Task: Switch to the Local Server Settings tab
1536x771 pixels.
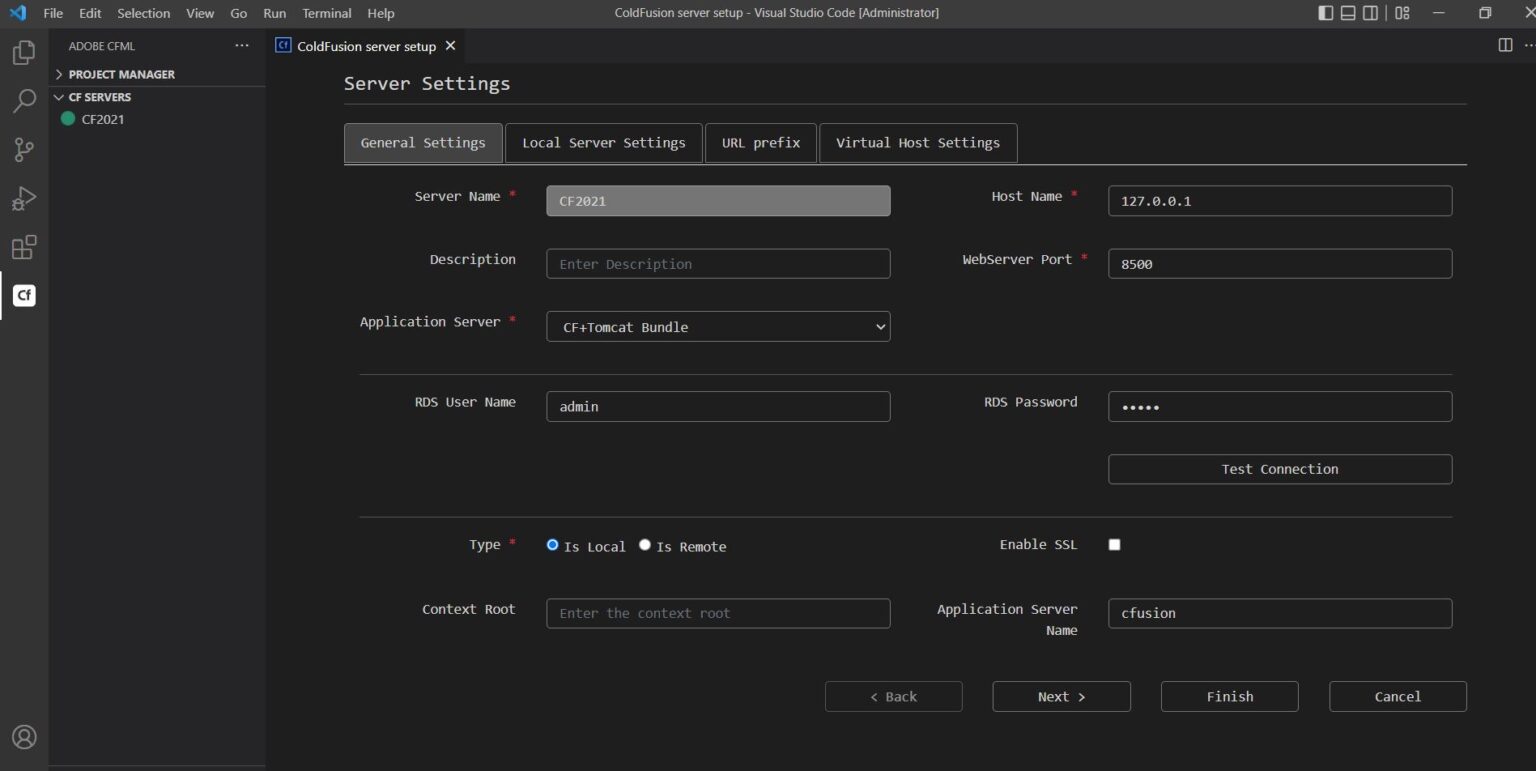Action: (603, 142)
